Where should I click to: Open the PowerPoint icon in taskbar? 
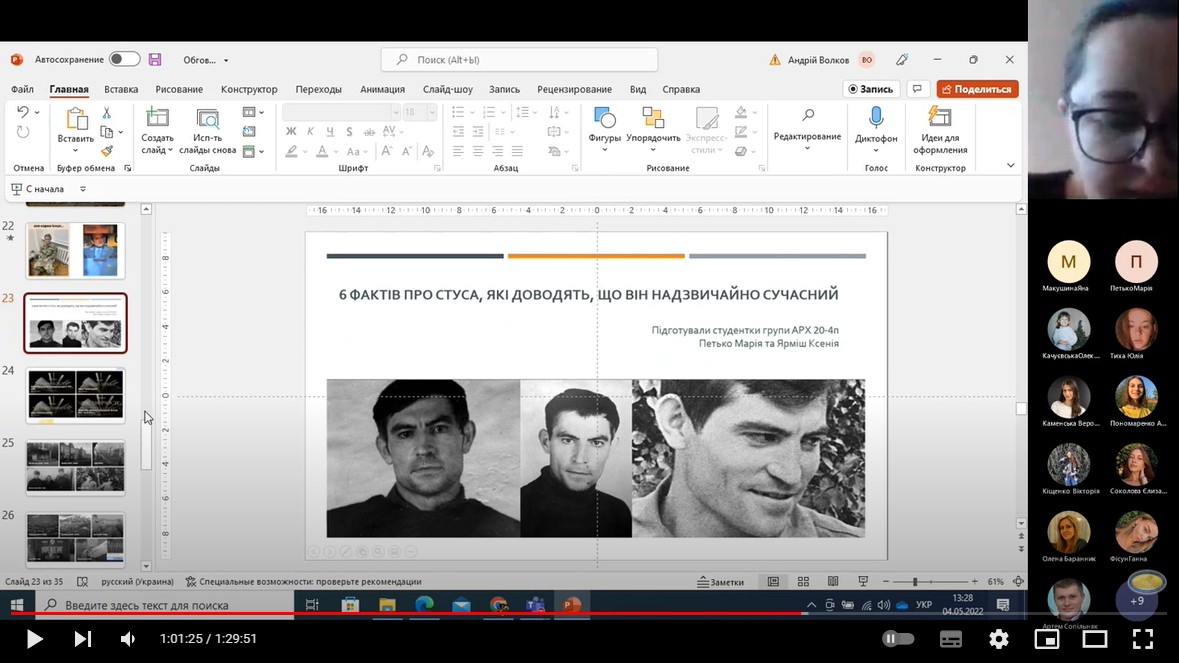pos(571,604)
